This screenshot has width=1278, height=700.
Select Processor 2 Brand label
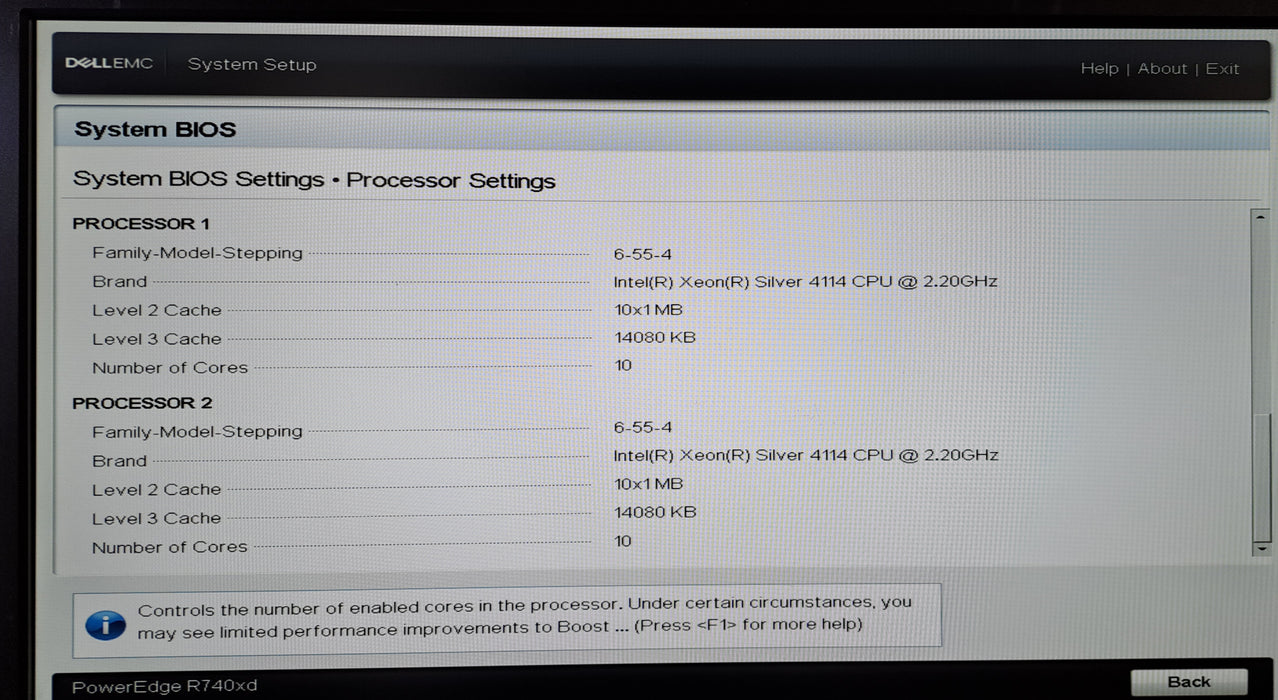[119, 461]
